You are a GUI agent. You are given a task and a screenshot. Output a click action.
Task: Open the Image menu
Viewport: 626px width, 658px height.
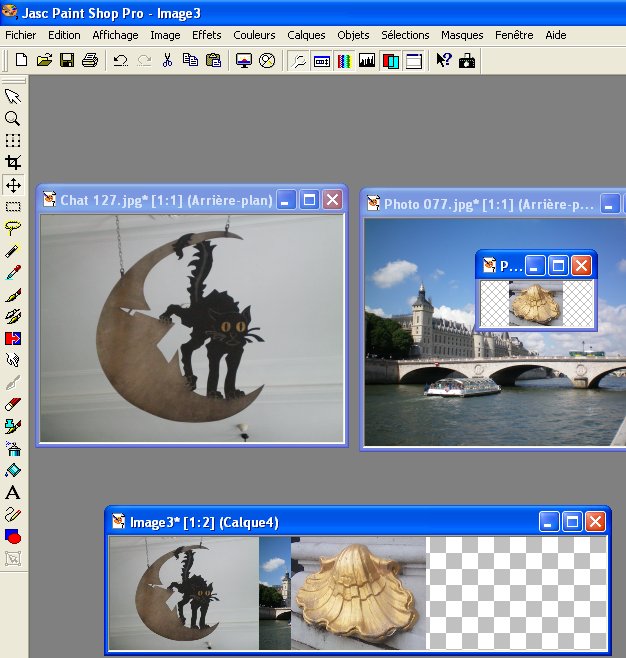[x=165, y=35]
